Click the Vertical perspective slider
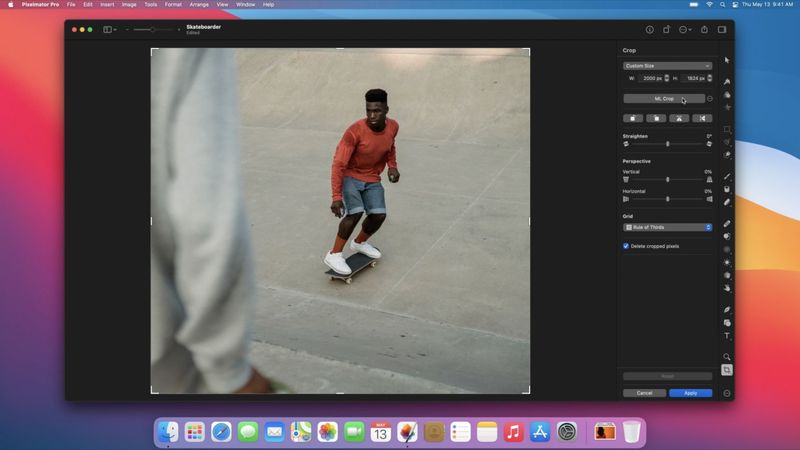This screenshot has height=450, width=800. point(667,180)
